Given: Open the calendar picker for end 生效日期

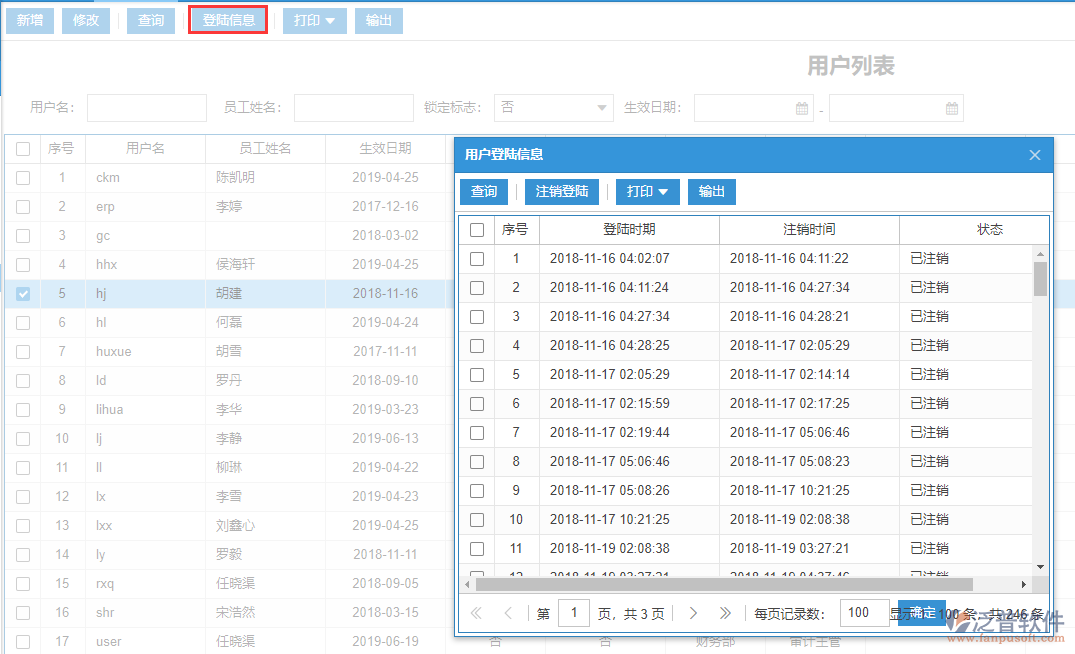Looking at the screenshot, I should (x=951, y=107).
